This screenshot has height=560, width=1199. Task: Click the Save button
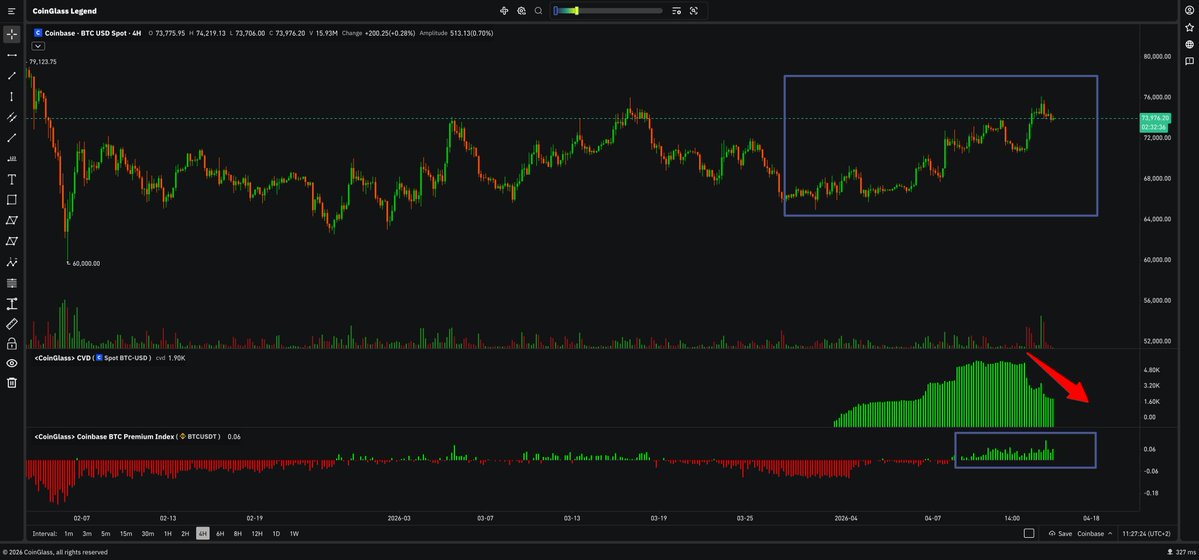(1060, 534)
